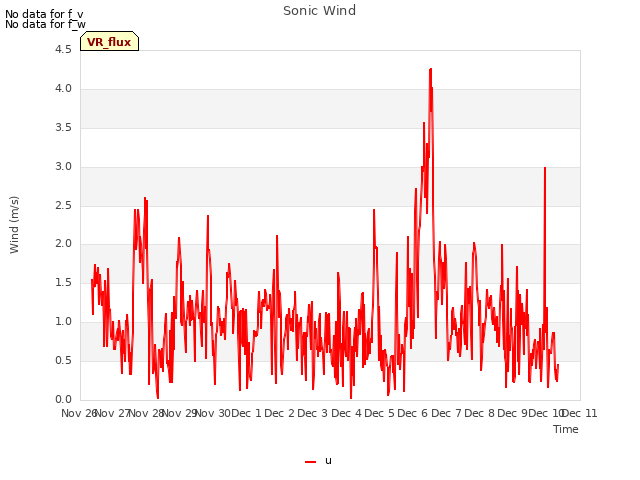Click the 'Dec 6' x-axis label
Screen dimensions: 640x480
(x=413, y=413)
